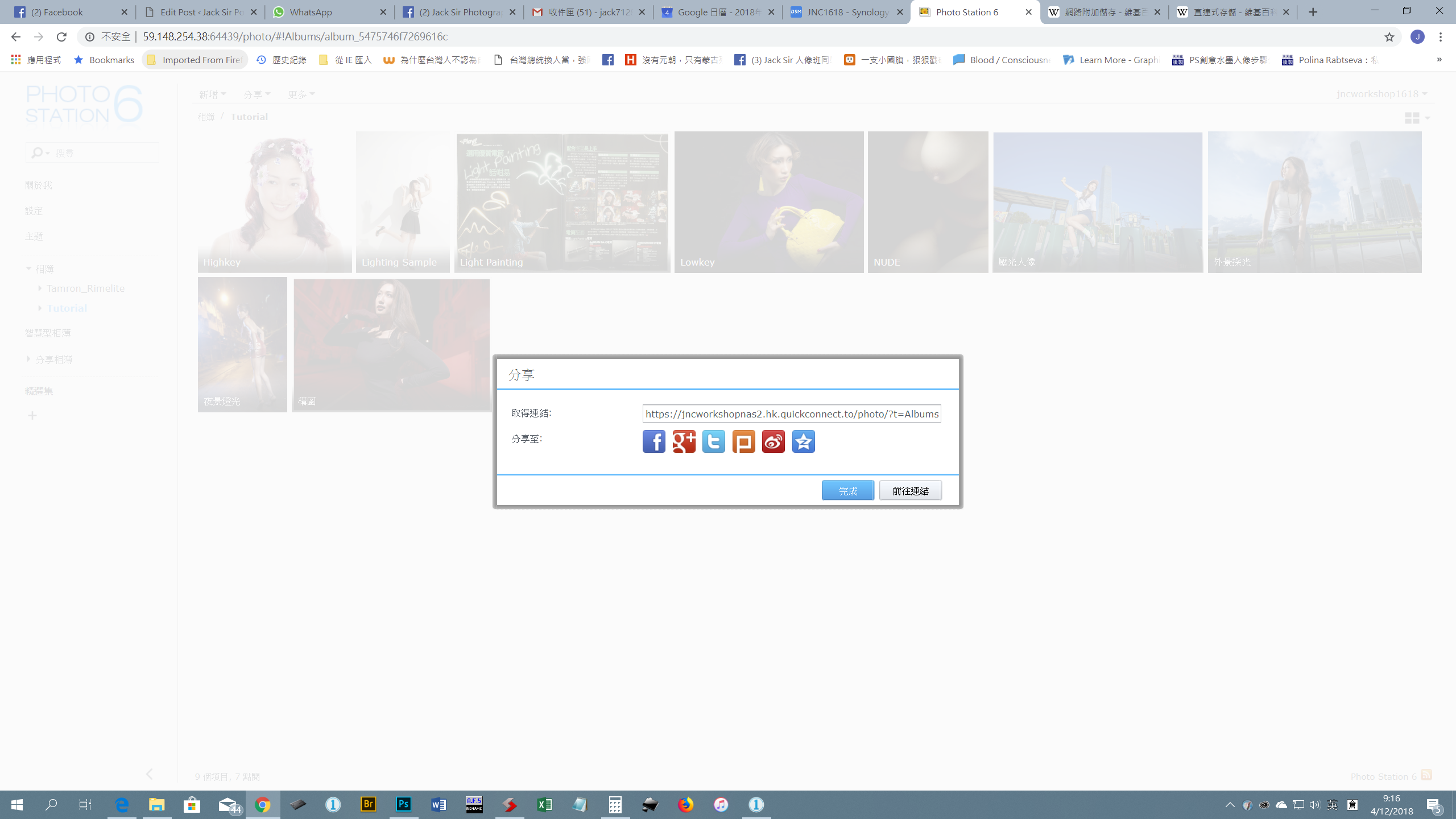
Task: Open the 新增 dropdown menu
Action: click(x=212, y=94)
